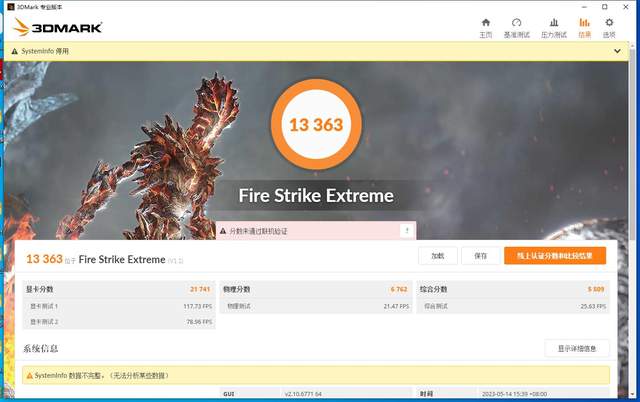The width and height of the screenshot is (640, 402).
Task: Click the SystemInfo 停用 warning triangle icon
Action: tap(14, 49)
